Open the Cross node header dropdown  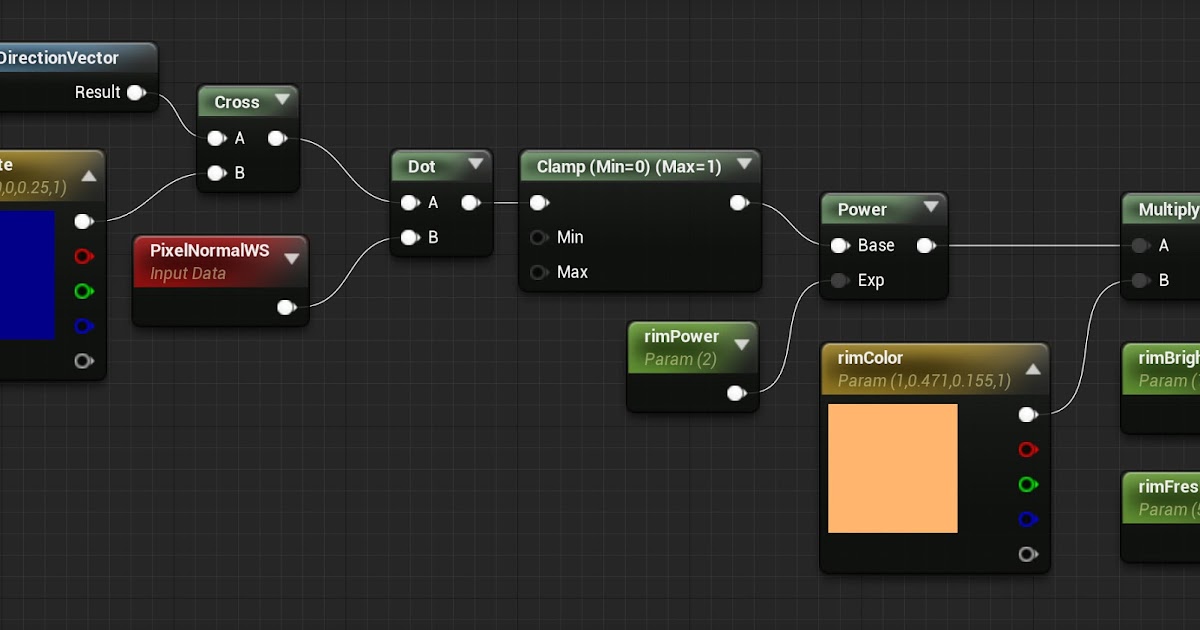282,100
